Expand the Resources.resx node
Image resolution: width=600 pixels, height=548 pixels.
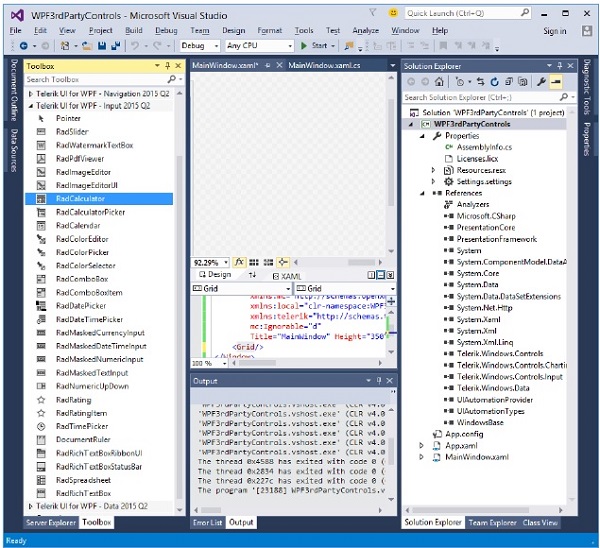click(x=434, y=170)
